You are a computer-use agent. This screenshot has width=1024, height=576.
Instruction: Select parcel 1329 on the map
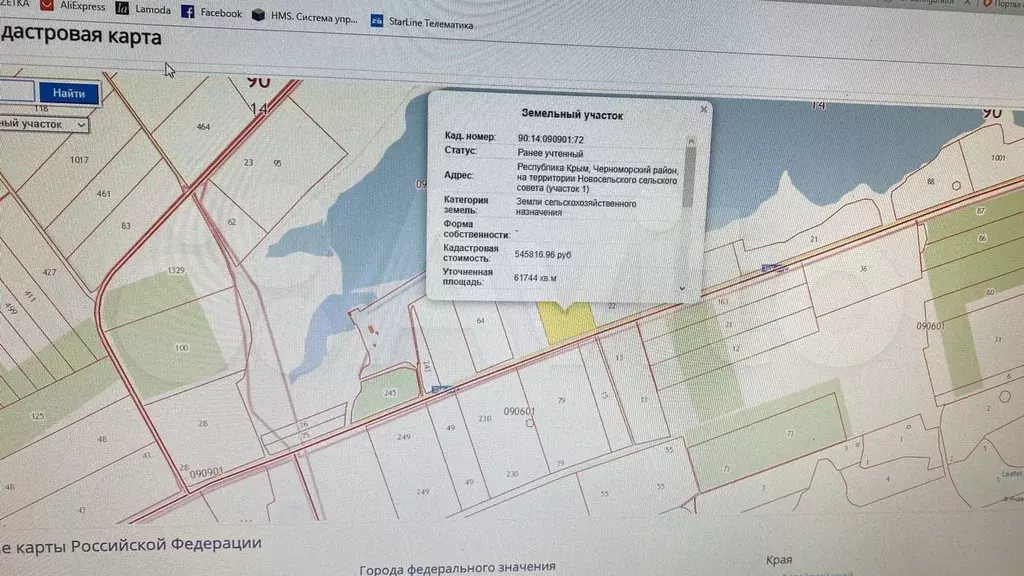point(177,271)
